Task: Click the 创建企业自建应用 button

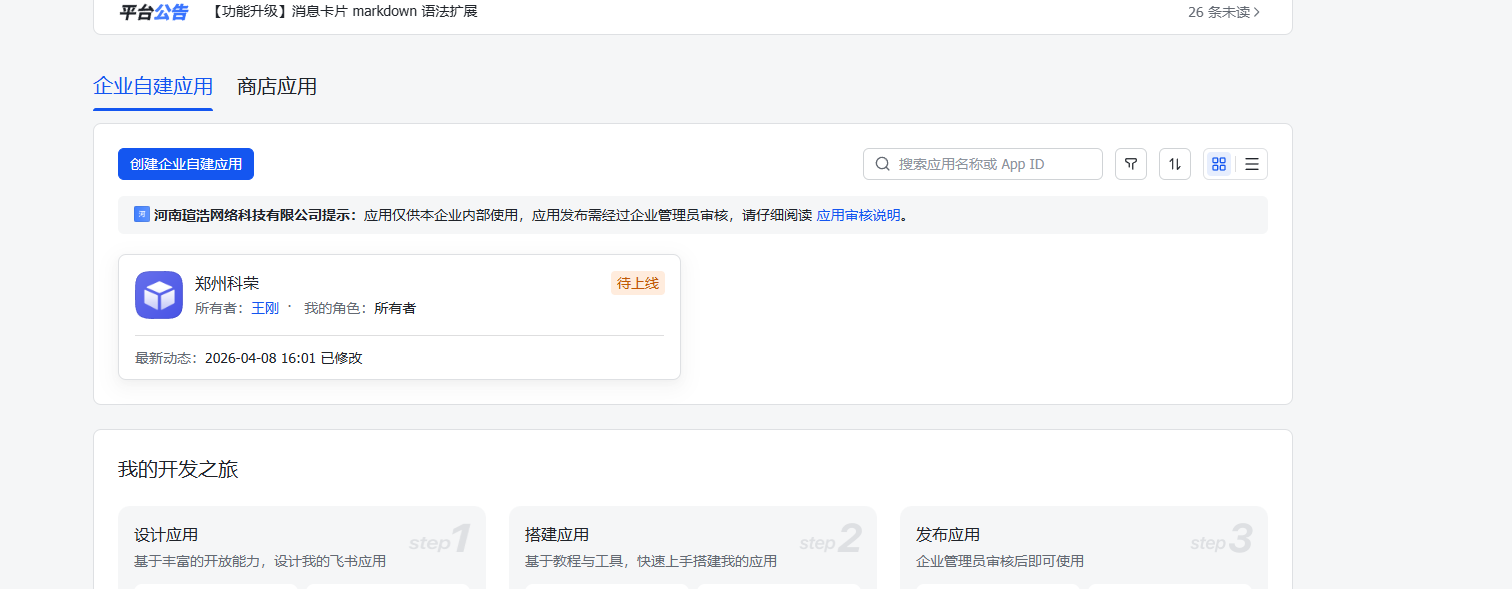Action: [186, 164]
